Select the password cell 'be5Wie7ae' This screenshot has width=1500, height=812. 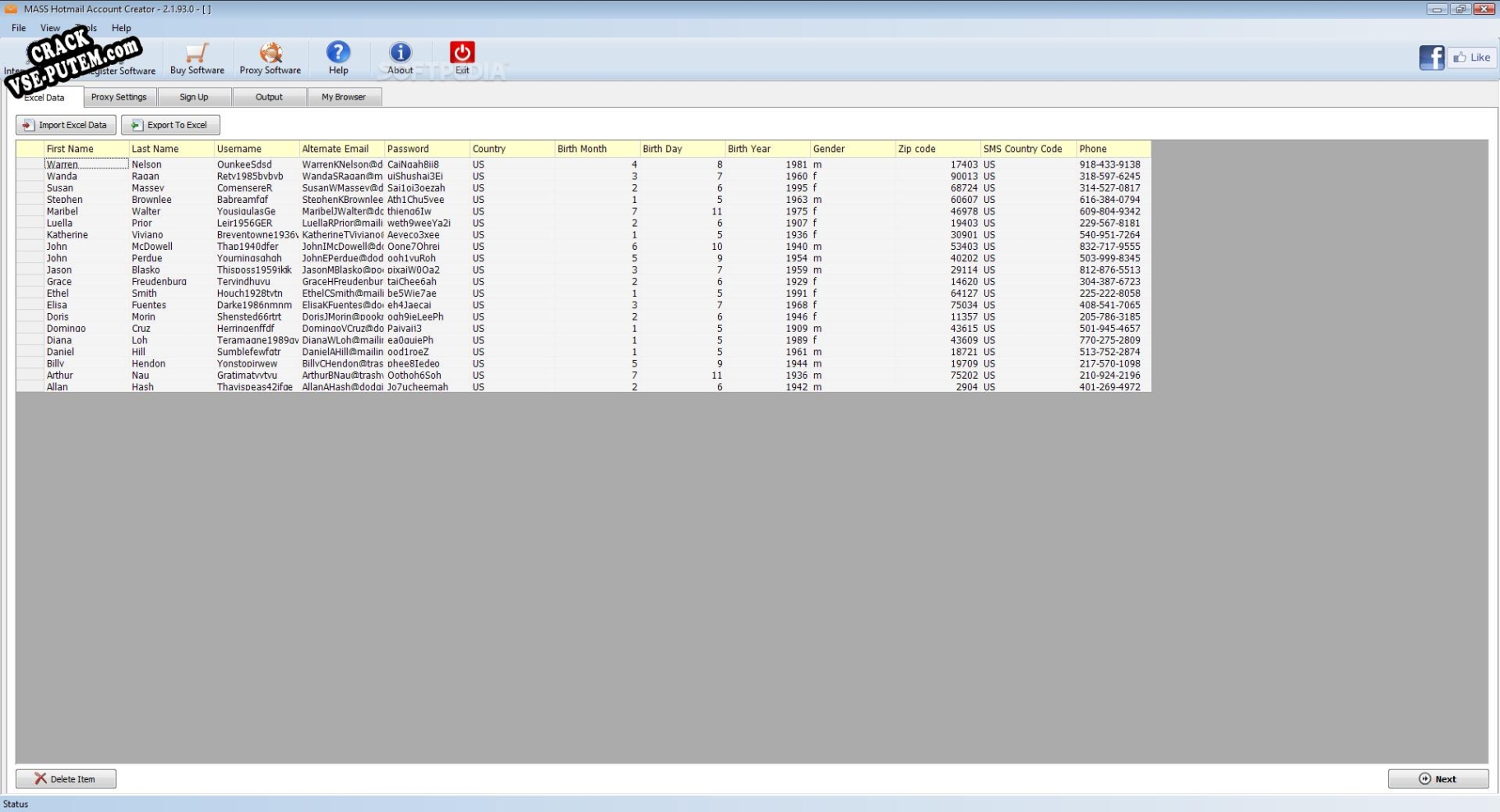(427, 293)
